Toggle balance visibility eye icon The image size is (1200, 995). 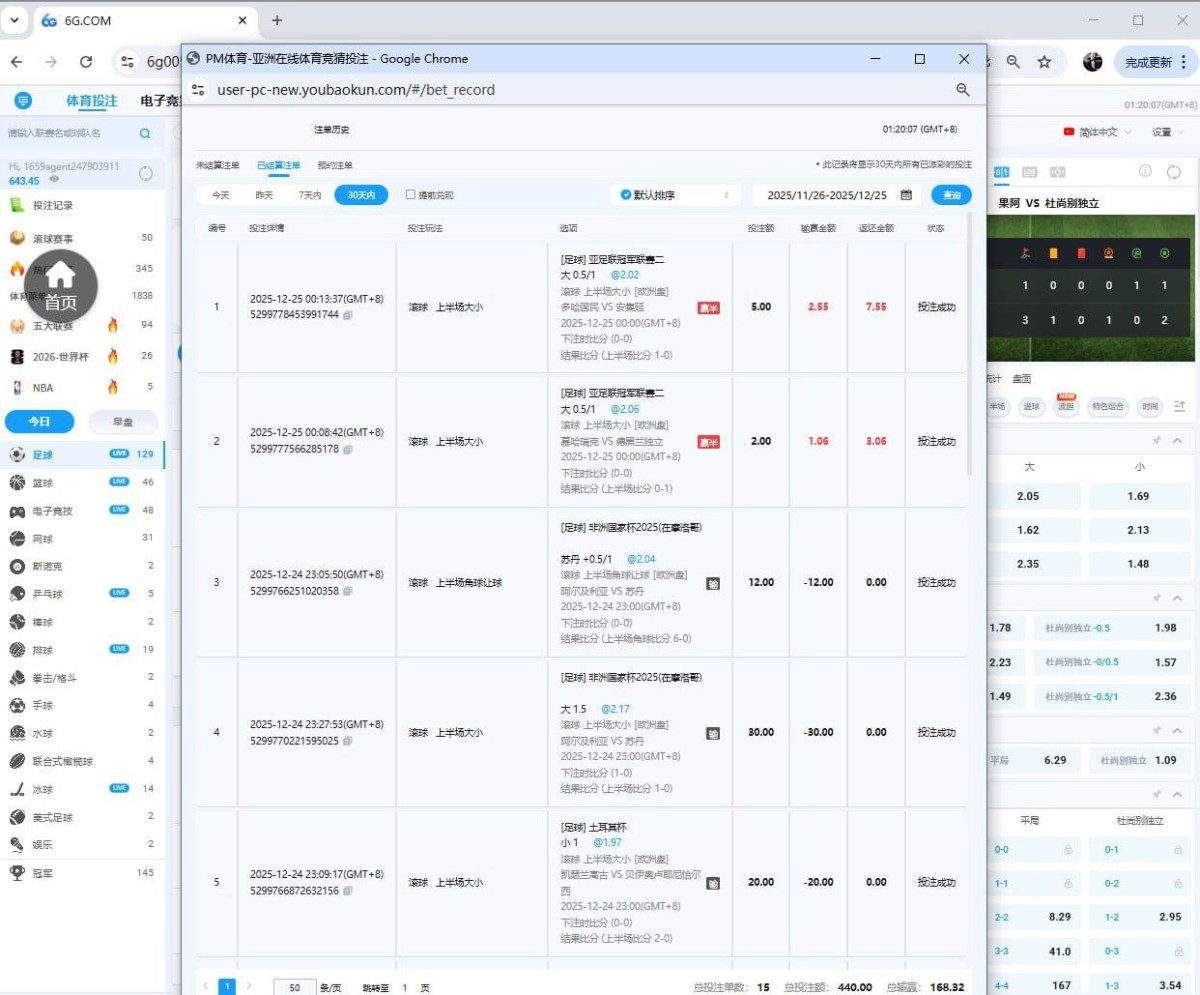[54, 180]
